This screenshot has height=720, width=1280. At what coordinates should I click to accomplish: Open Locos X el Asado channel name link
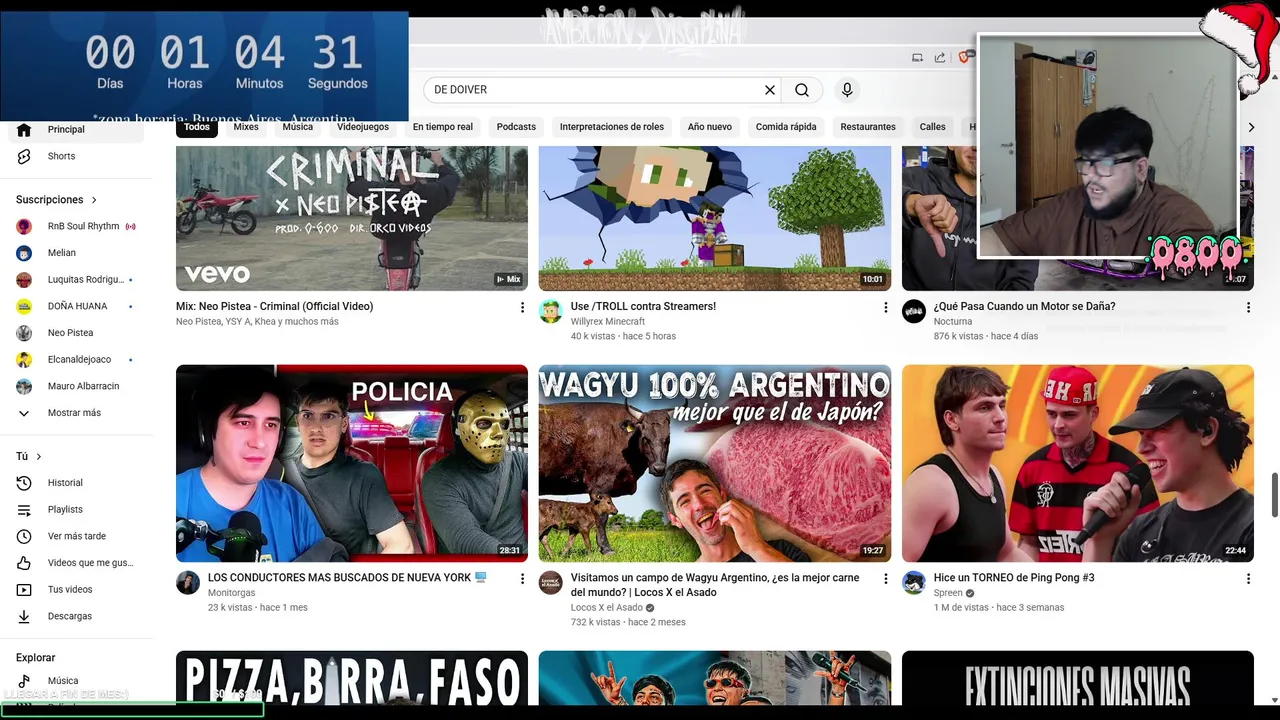(607, 608)
